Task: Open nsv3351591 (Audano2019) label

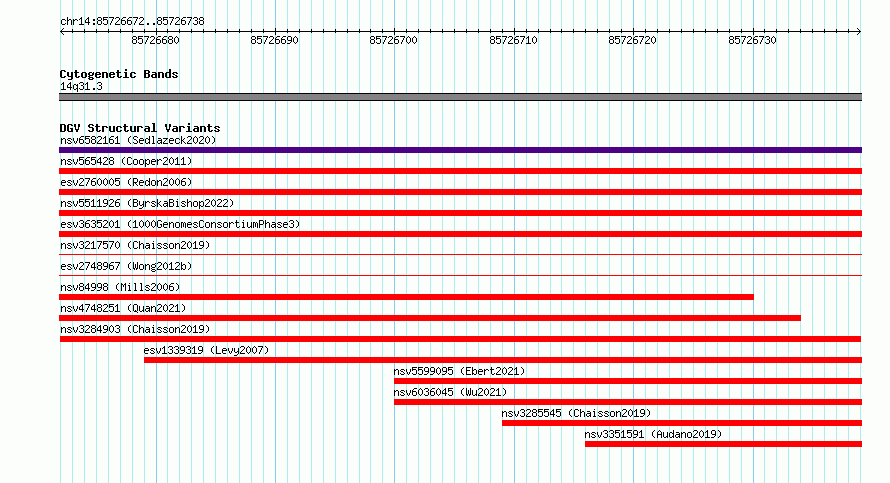Action: tap(653, 434)
